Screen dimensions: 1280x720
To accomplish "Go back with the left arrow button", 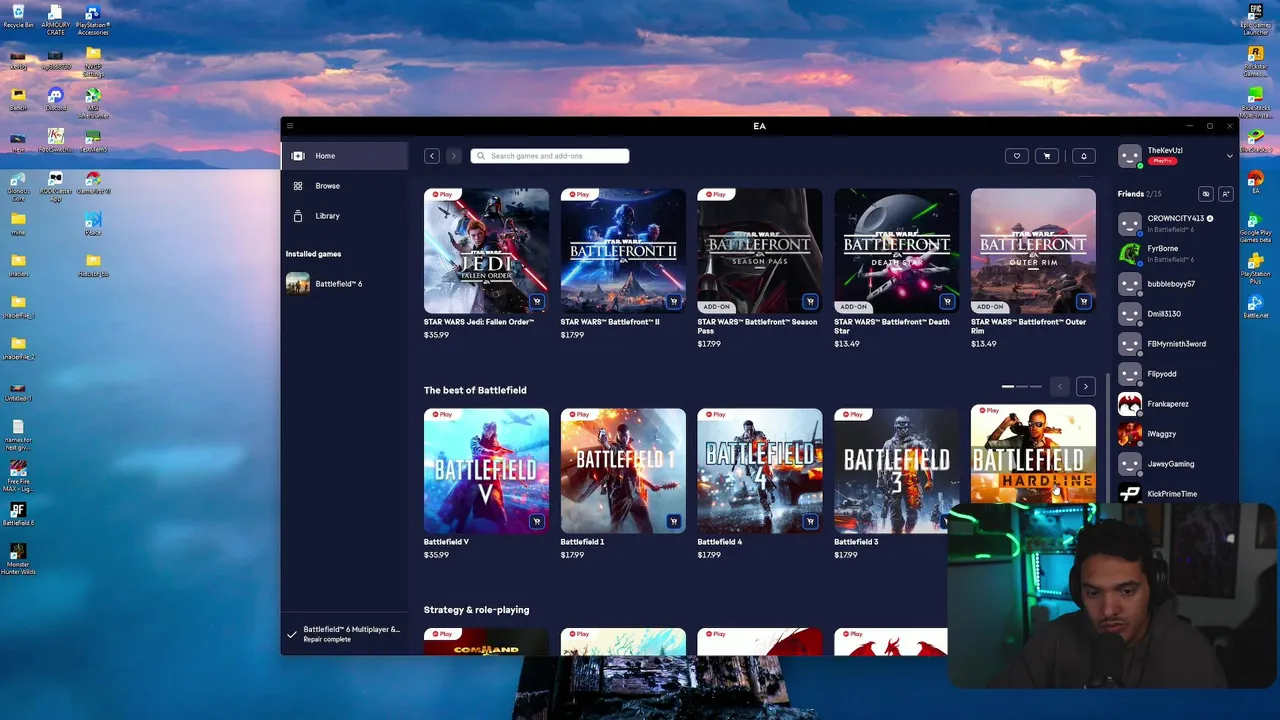I will [x=432, y=156].
